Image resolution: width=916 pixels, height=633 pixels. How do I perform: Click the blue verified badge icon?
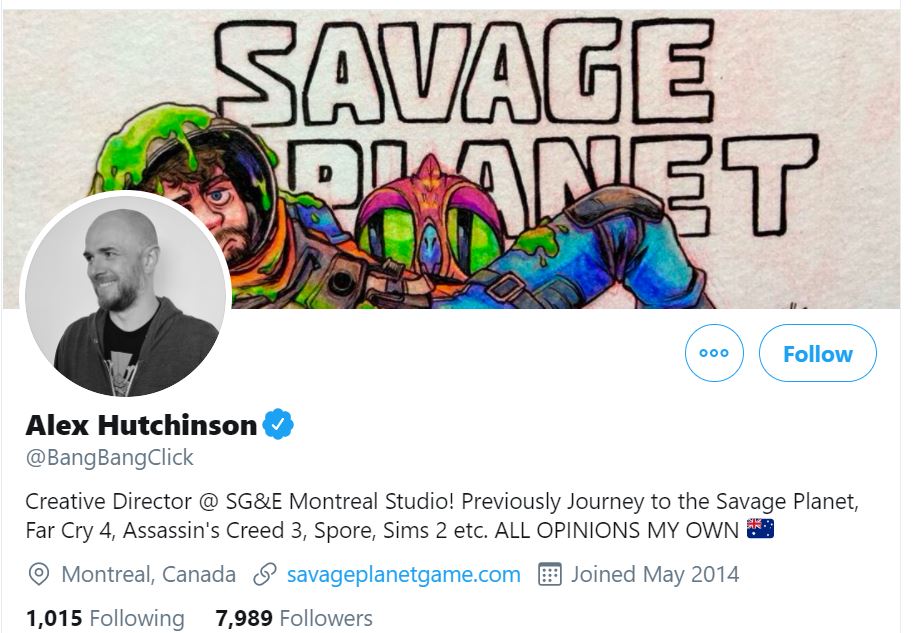click(x=278, y=425)
